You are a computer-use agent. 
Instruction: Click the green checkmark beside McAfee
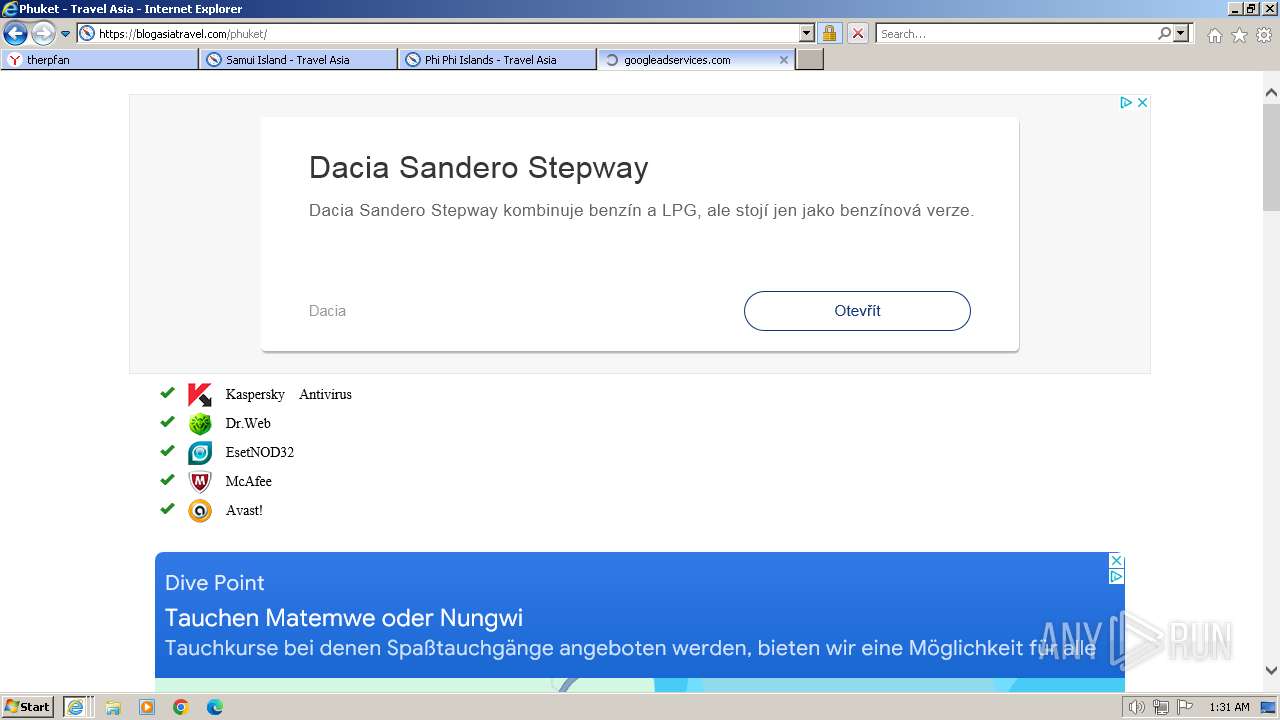[167, 480]
